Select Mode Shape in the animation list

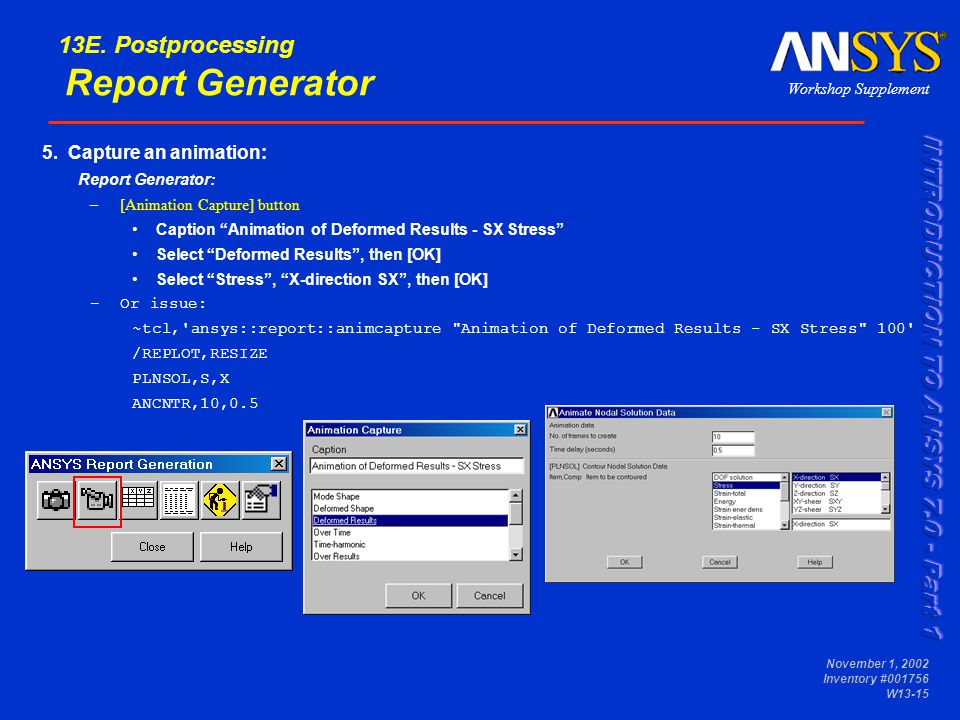(410, 497)
